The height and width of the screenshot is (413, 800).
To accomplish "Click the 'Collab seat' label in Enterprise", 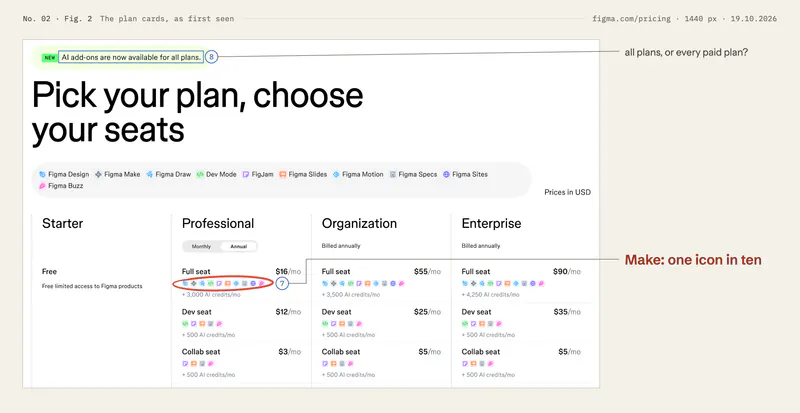I will pos(481,352).
